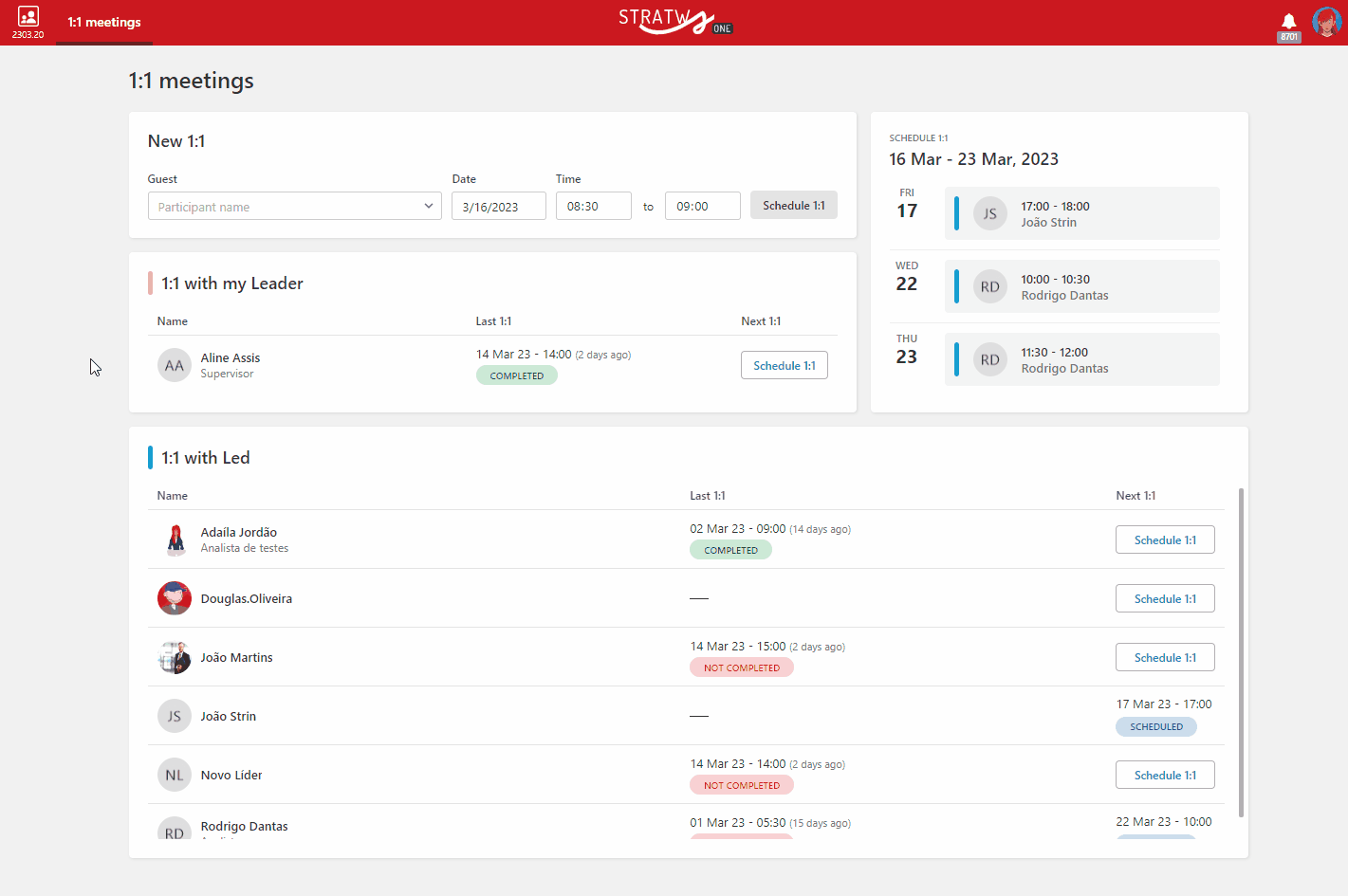
Task: Click '01 Mar 23 - 05:30' last meeting date
Action: [x=738, y=823]
